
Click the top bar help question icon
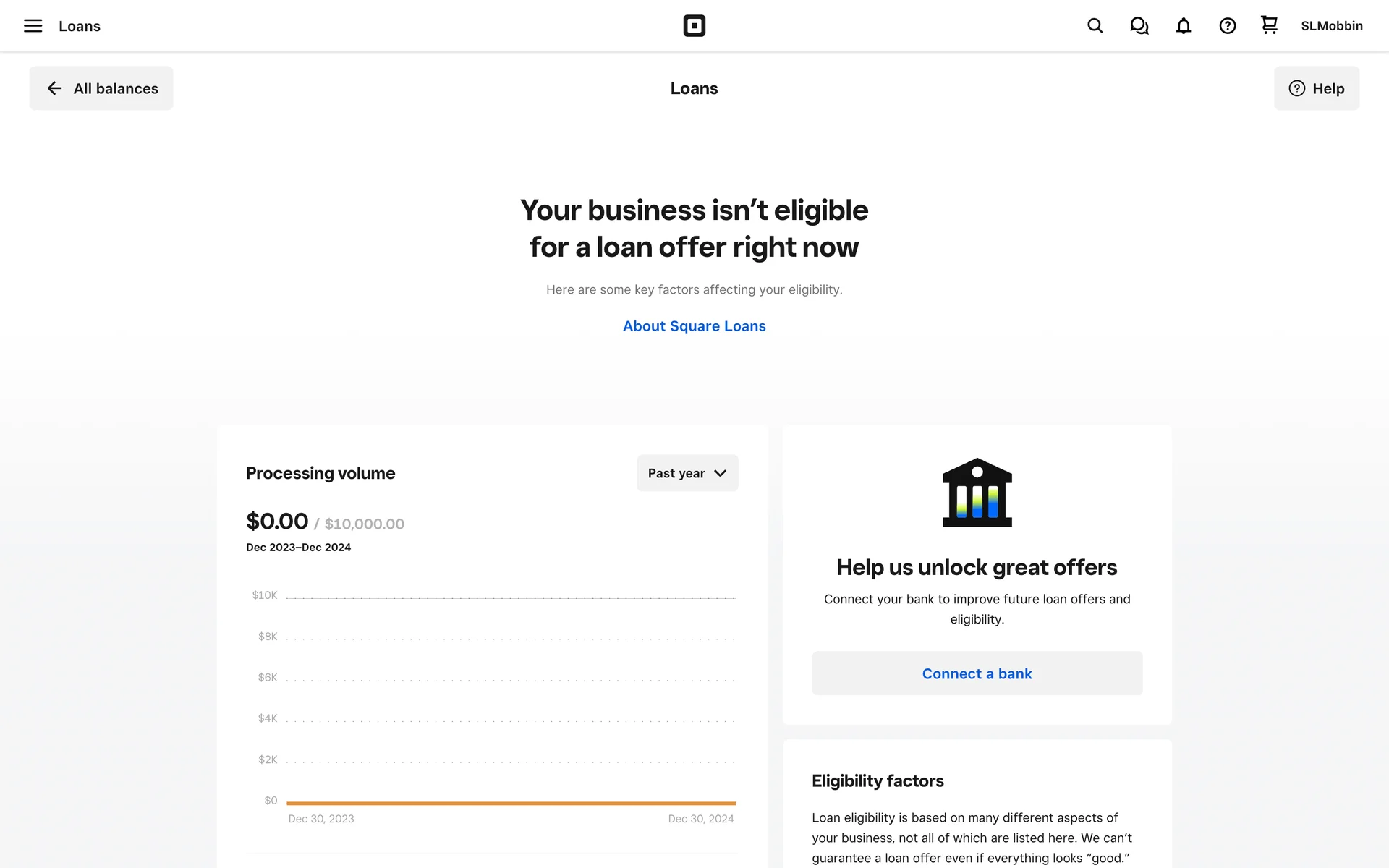(x=1227, y=26)
